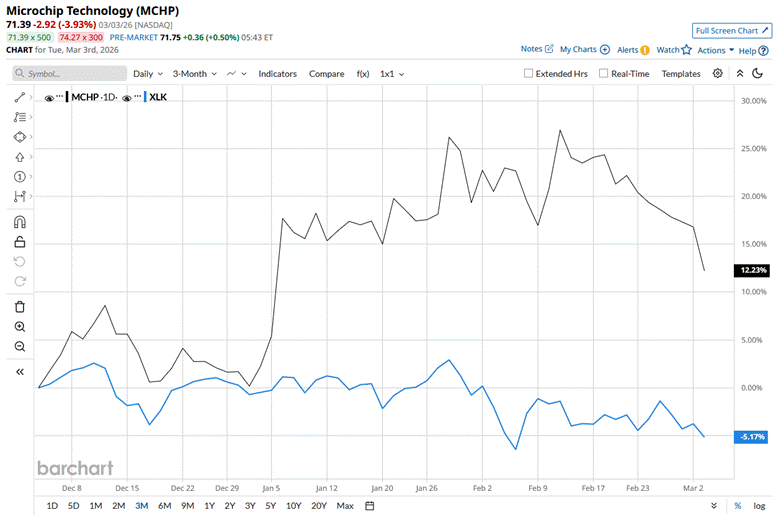Hide the XLK series with eye icon

127,97
